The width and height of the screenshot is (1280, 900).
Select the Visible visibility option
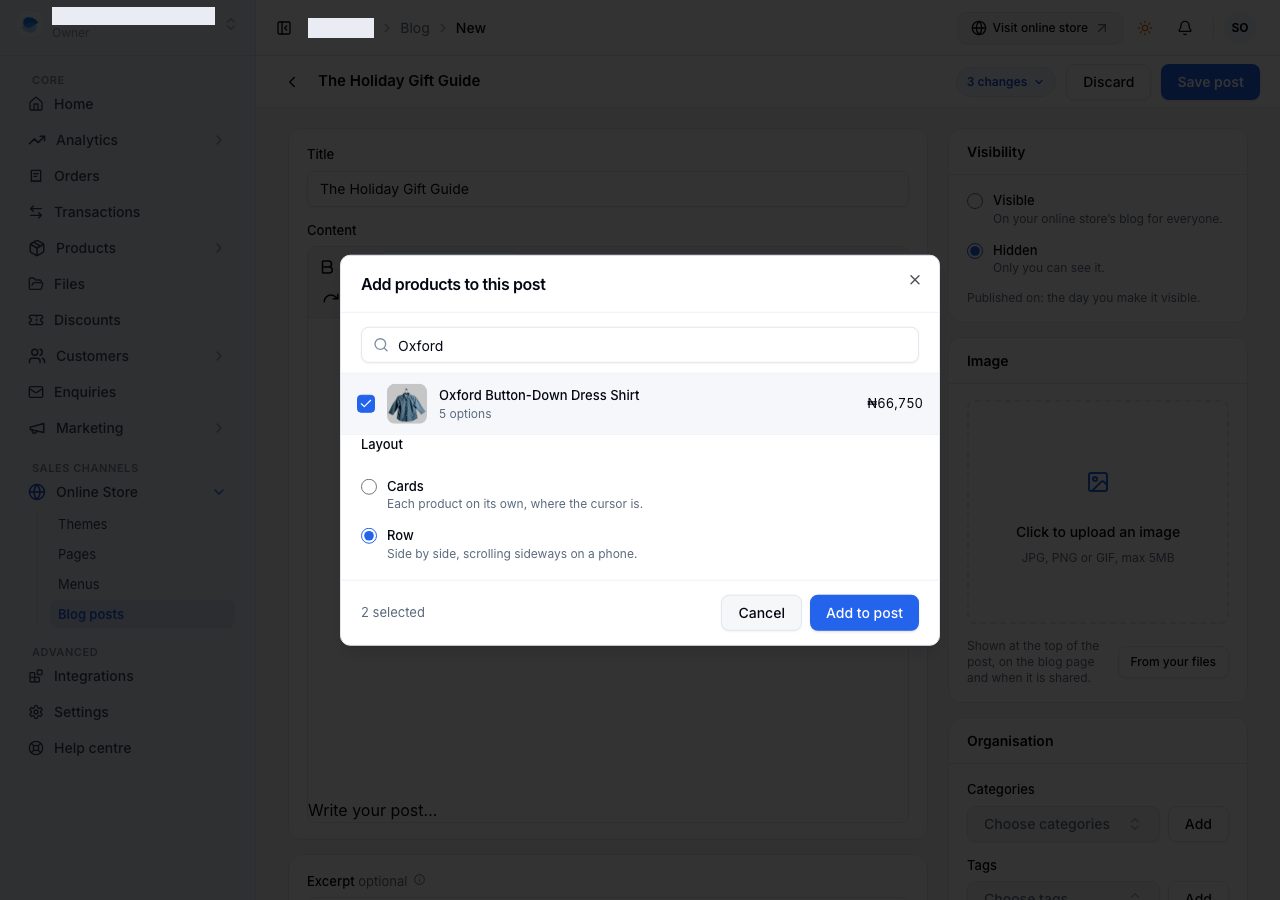pos(975,201)
